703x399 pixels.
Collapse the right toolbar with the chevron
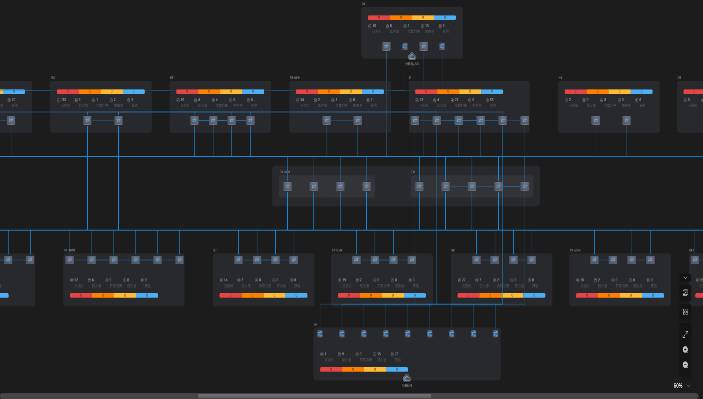685,278
